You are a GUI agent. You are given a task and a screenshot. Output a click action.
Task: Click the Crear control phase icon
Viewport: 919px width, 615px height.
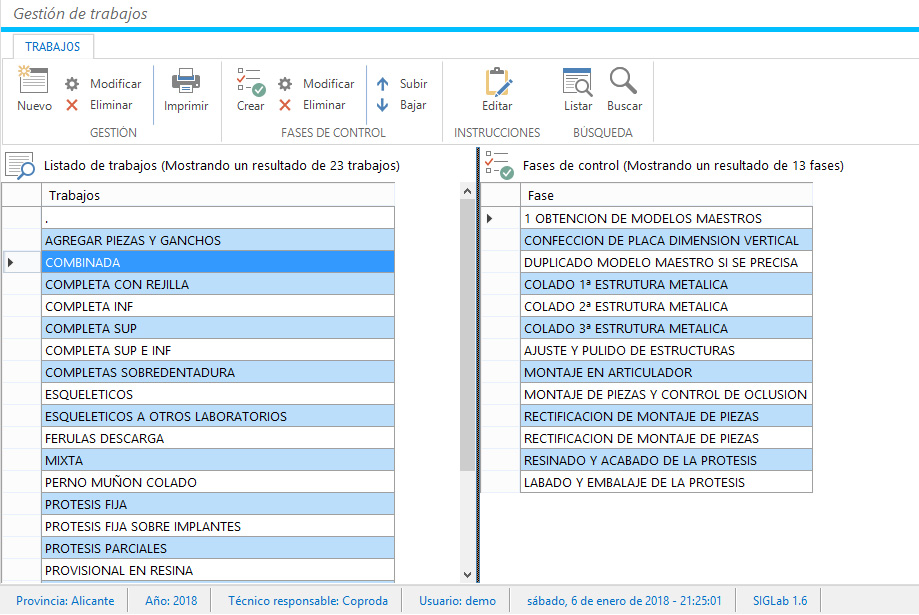[x=251, y=81]
